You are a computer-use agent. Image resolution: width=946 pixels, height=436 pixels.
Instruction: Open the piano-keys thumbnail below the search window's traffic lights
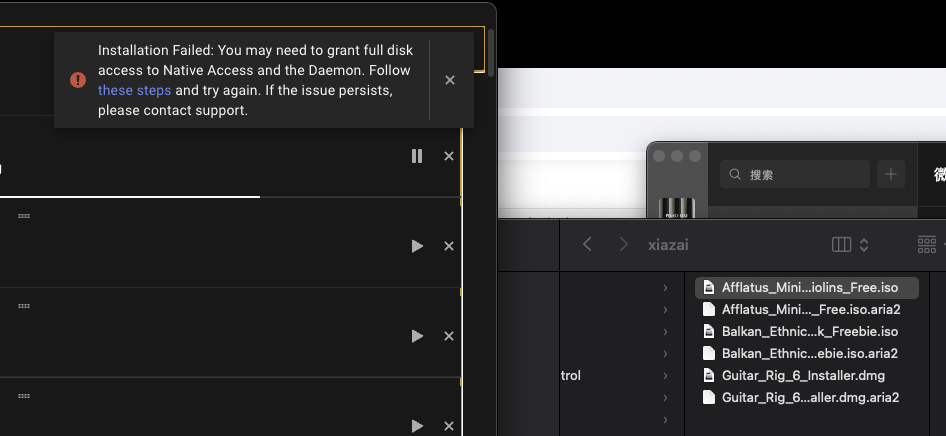point(679,208)
